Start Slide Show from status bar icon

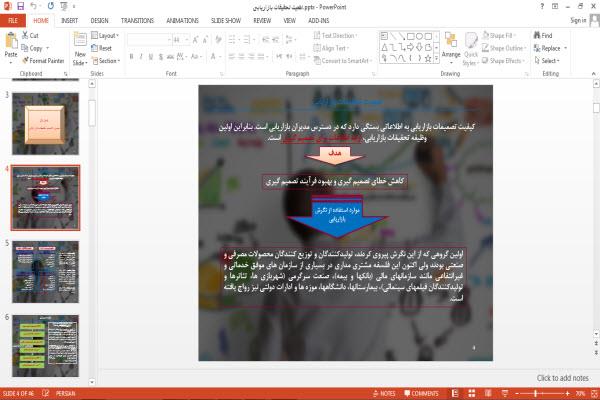pyautogui.click(x=505, y=393)
